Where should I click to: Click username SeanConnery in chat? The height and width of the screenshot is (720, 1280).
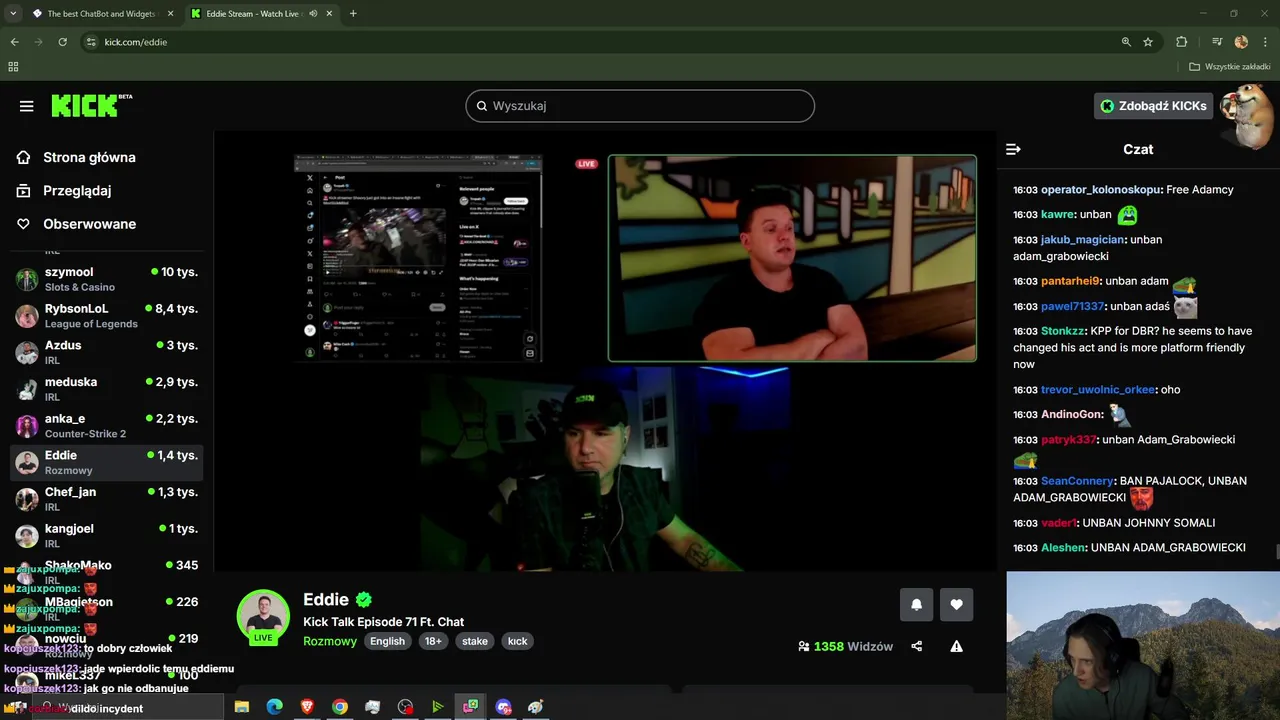1077,481
